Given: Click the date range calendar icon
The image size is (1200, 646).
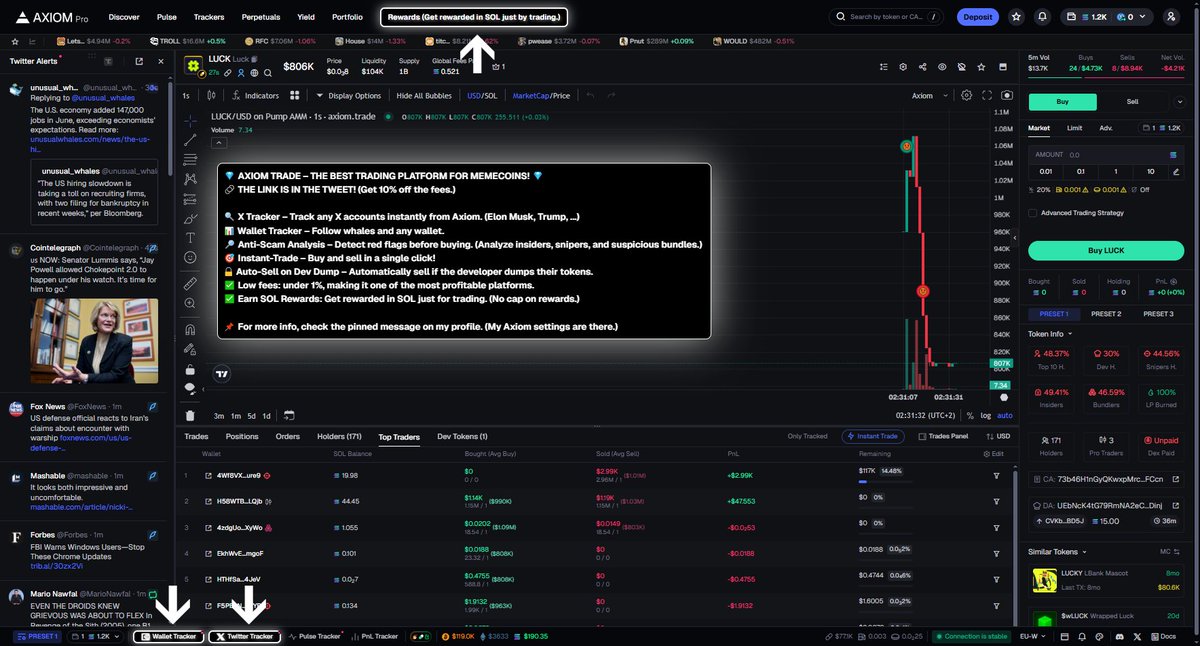Looking at the screenshot, I should (288, 415).
